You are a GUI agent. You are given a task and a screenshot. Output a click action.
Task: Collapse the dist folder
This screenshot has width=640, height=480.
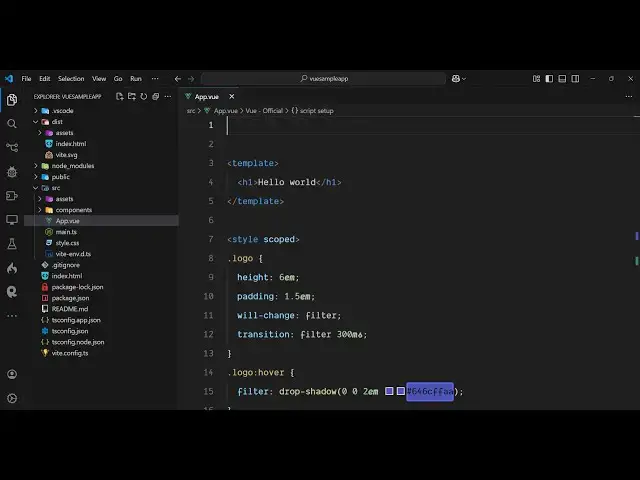[x=36, y=122]
